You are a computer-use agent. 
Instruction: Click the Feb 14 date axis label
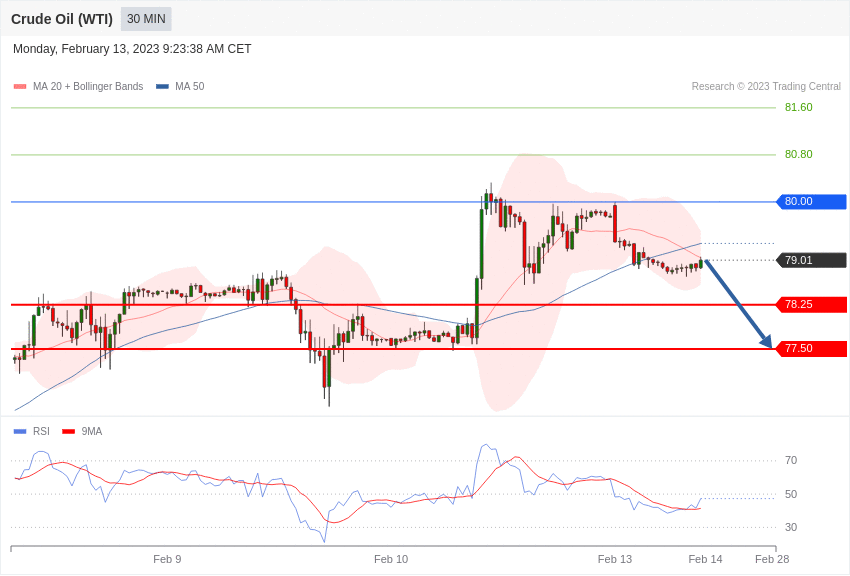click(705, 559)
